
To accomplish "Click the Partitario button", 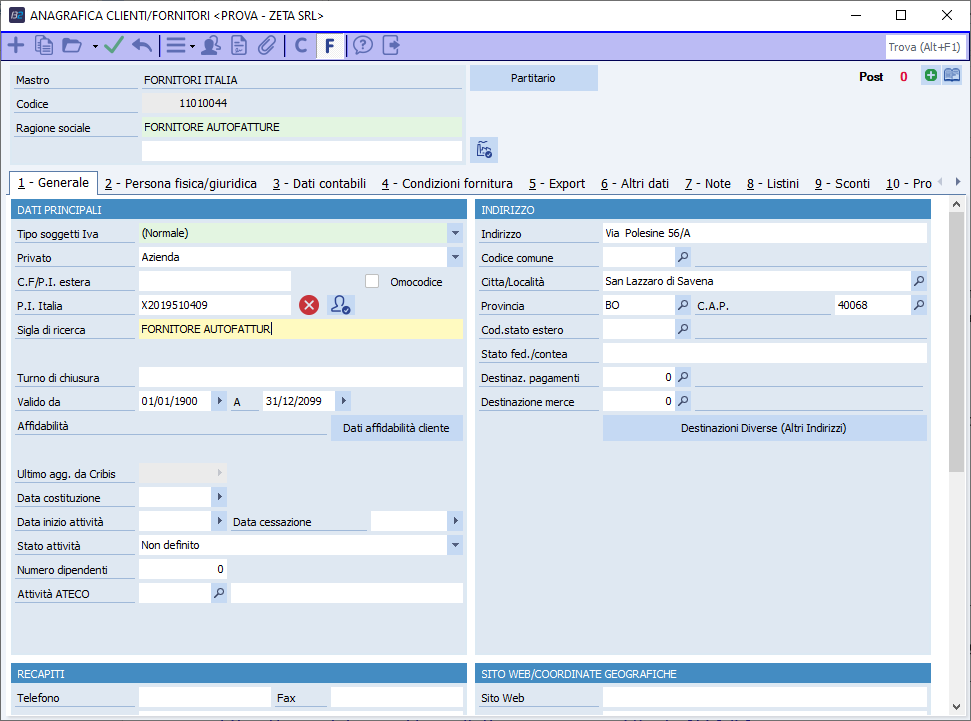I will pos(533,78).
